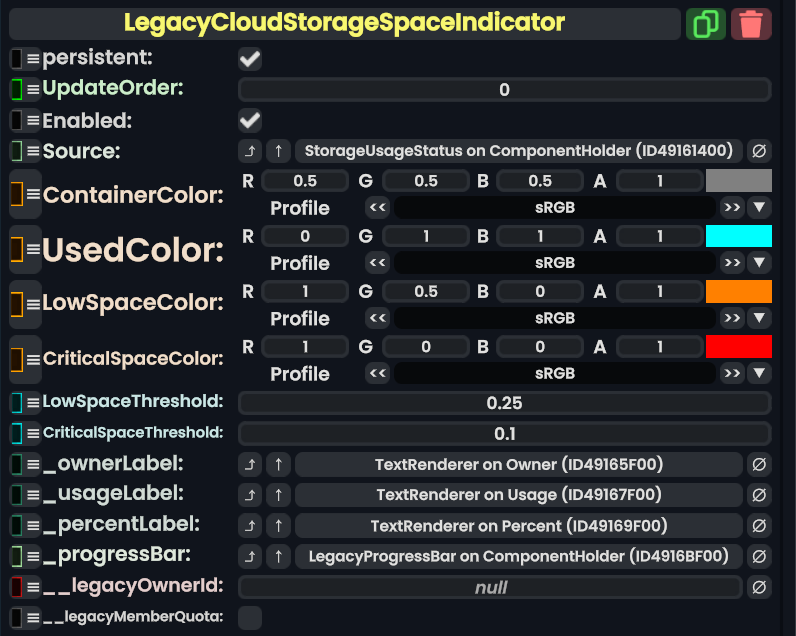
Task: Toggle the __legacyMemberQuota checkbox
Action: click(250, 617)
